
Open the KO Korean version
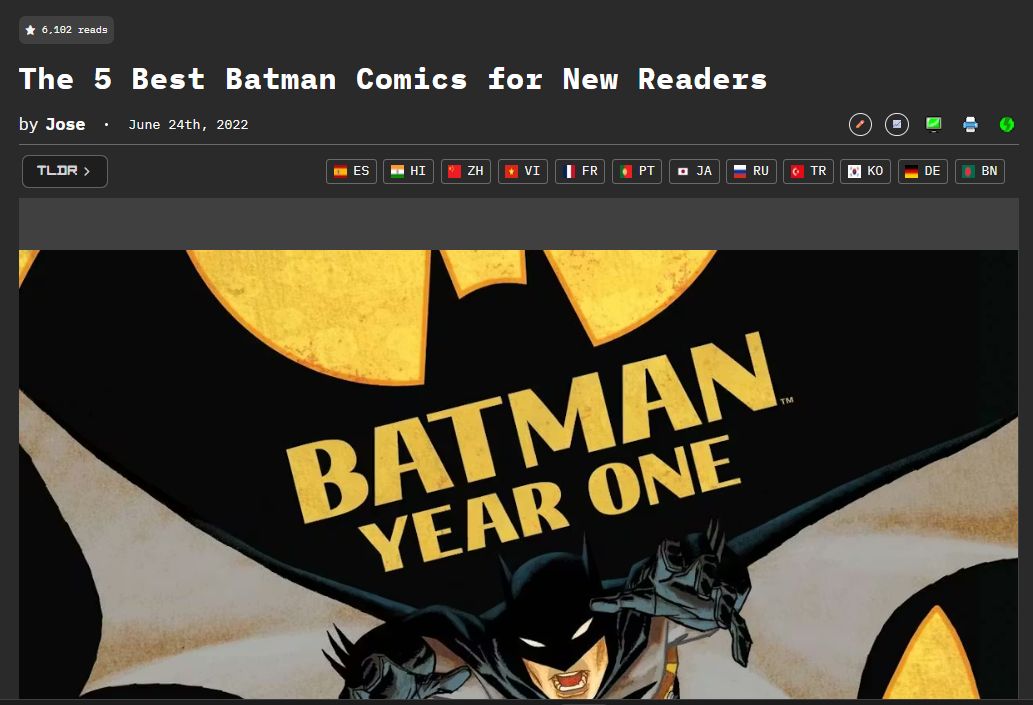[866, 171]
